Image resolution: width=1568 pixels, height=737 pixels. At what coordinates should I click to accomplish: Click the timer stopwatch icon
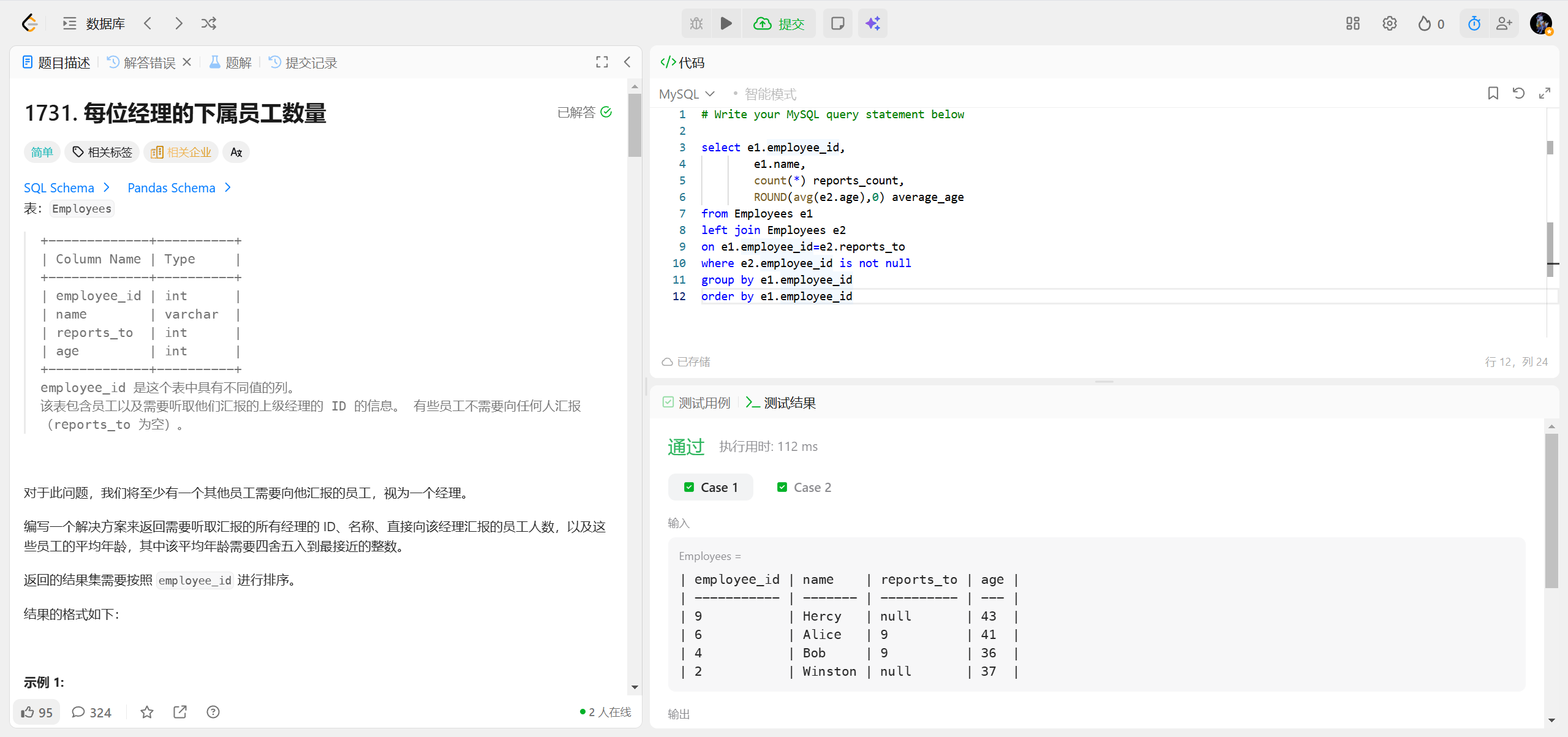1474,23
